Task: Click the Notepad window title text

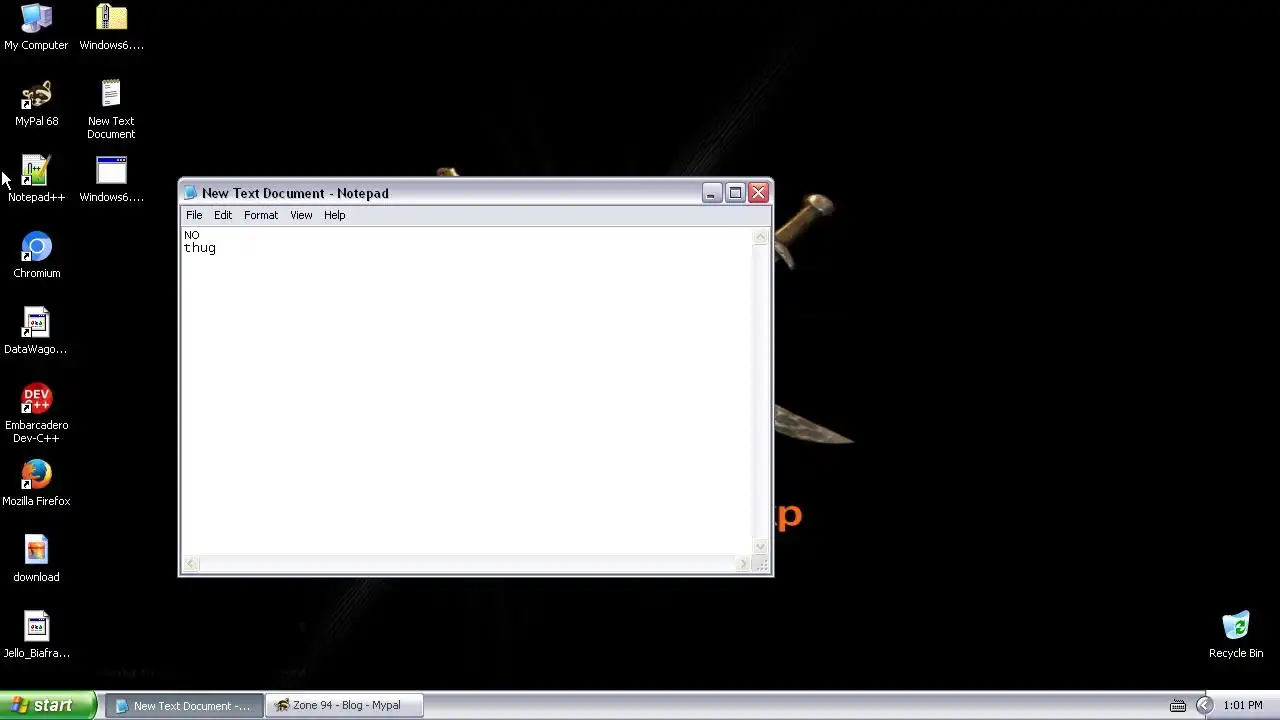Action: click(295, 193)
